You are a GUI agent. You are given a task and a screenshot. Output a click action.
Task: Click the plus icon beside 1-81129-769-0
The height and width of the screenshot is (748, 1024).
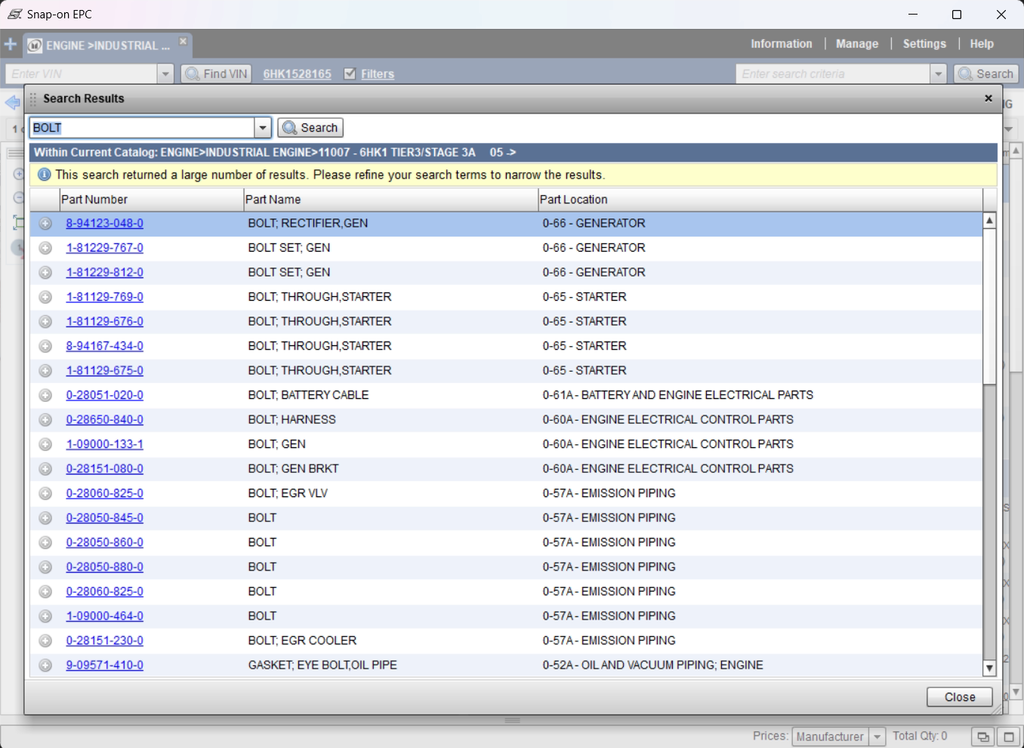[45, 297]
